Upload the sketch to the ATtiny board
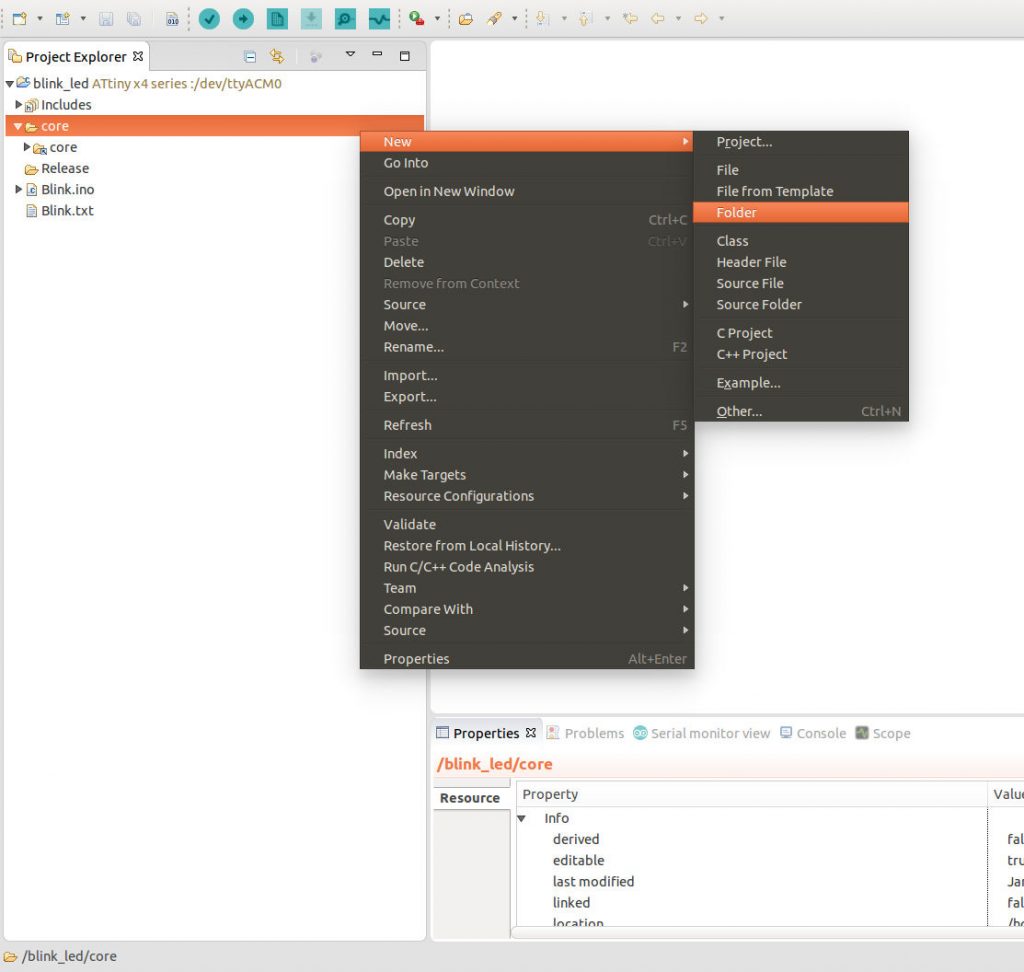Viewport: 1024px width, 972px height. 245,18
